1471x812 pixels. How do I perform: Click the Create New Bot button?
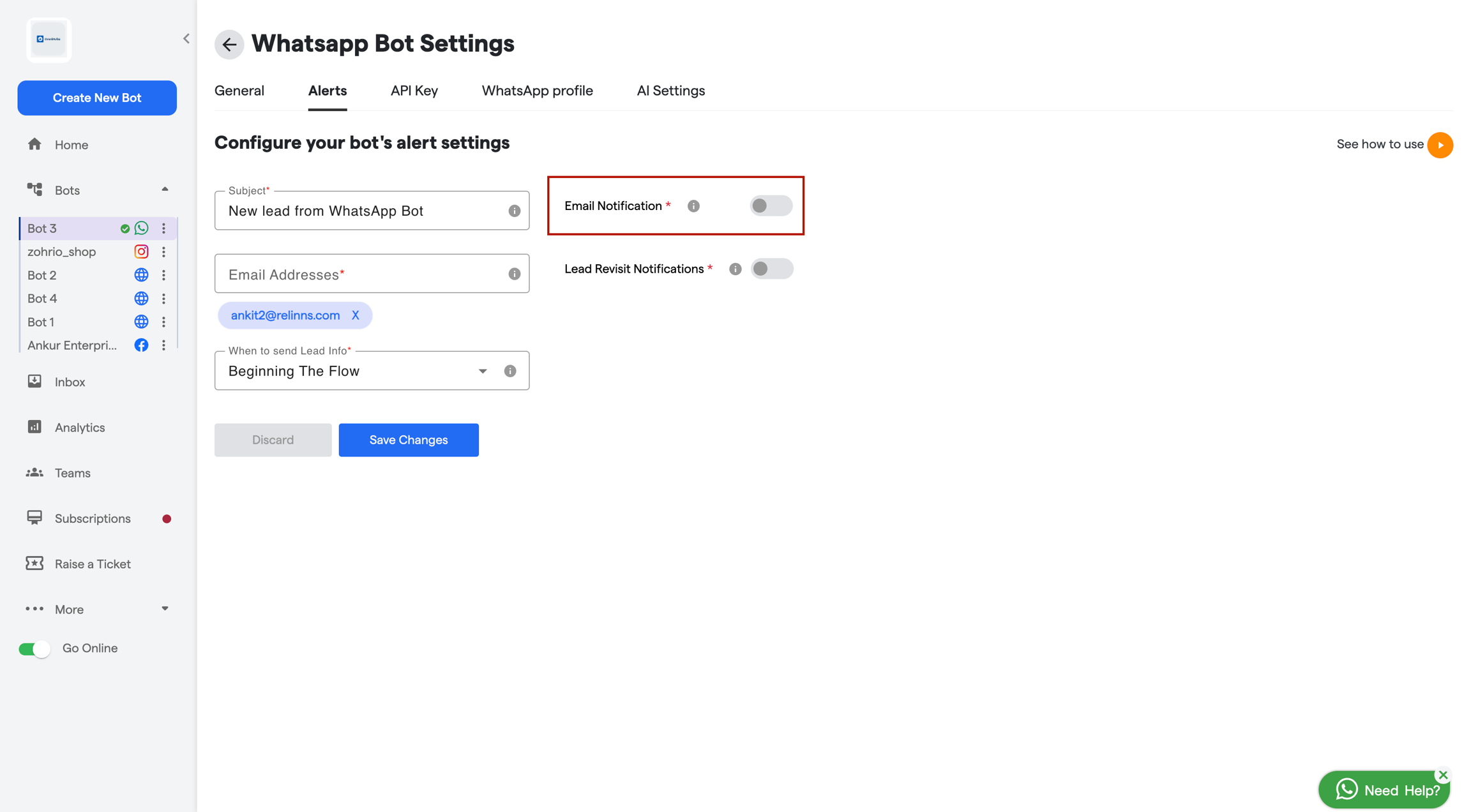point(97,98)
